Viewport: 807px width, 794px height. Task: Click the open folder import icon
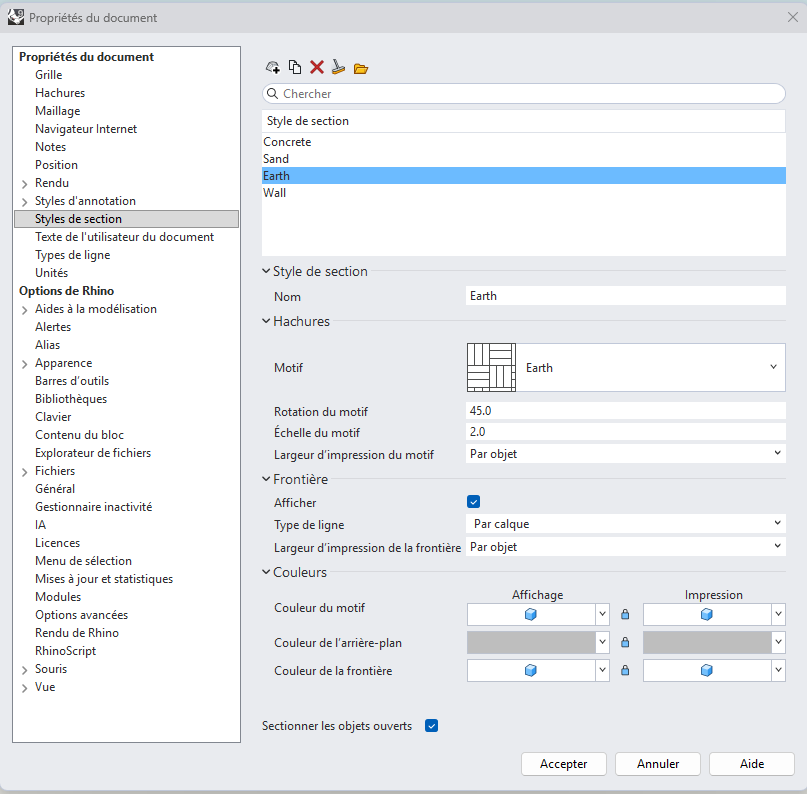[361, 68]
